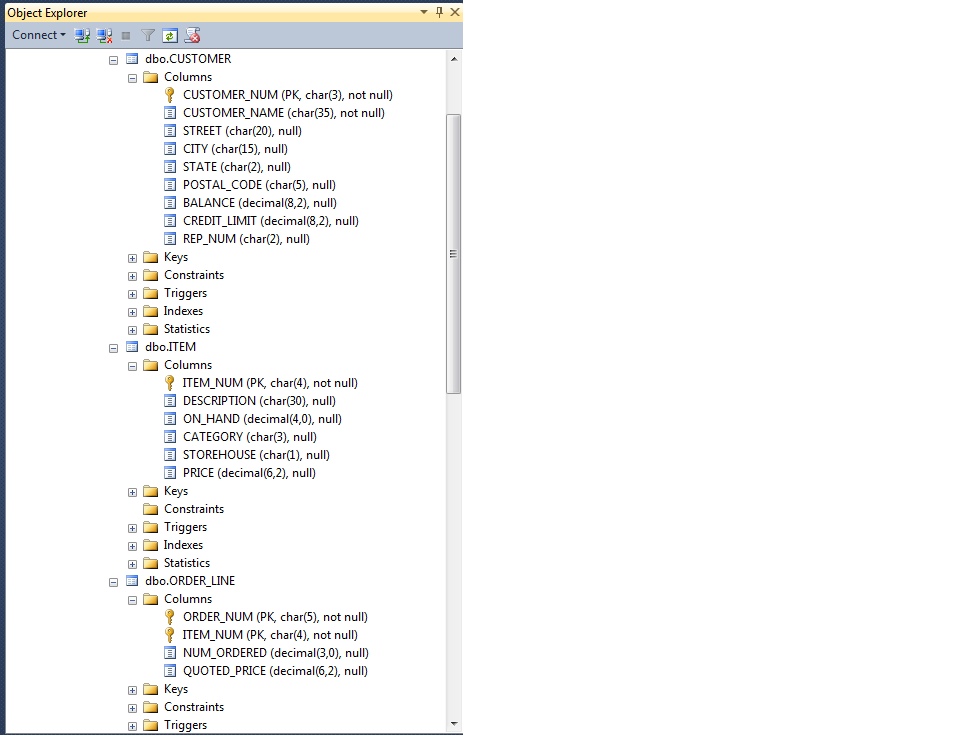Image resolution: width=960 pixels, height=735 pixels.
Task: Click the dbo.CUSTOMER table icon
Action: (132, 59)
